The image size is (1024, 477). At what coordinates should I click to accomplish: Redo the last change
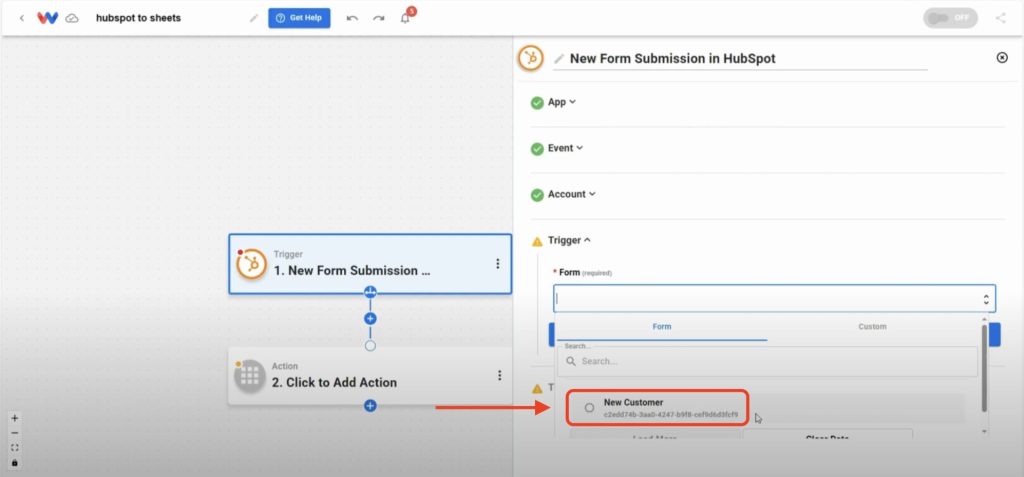[x=379, y=18]
